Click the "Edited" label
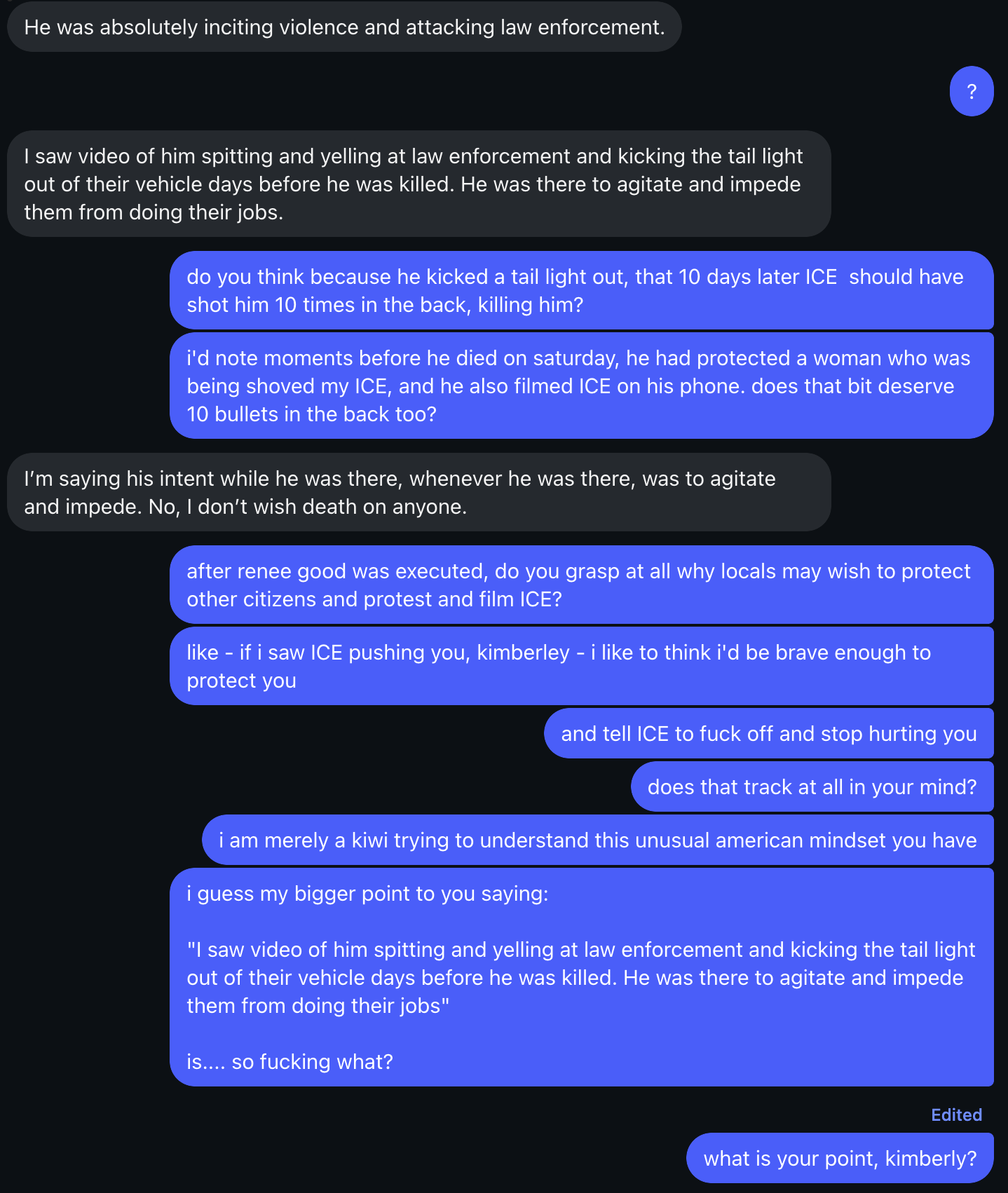 pyautogui.click(x=956, y=1115)
